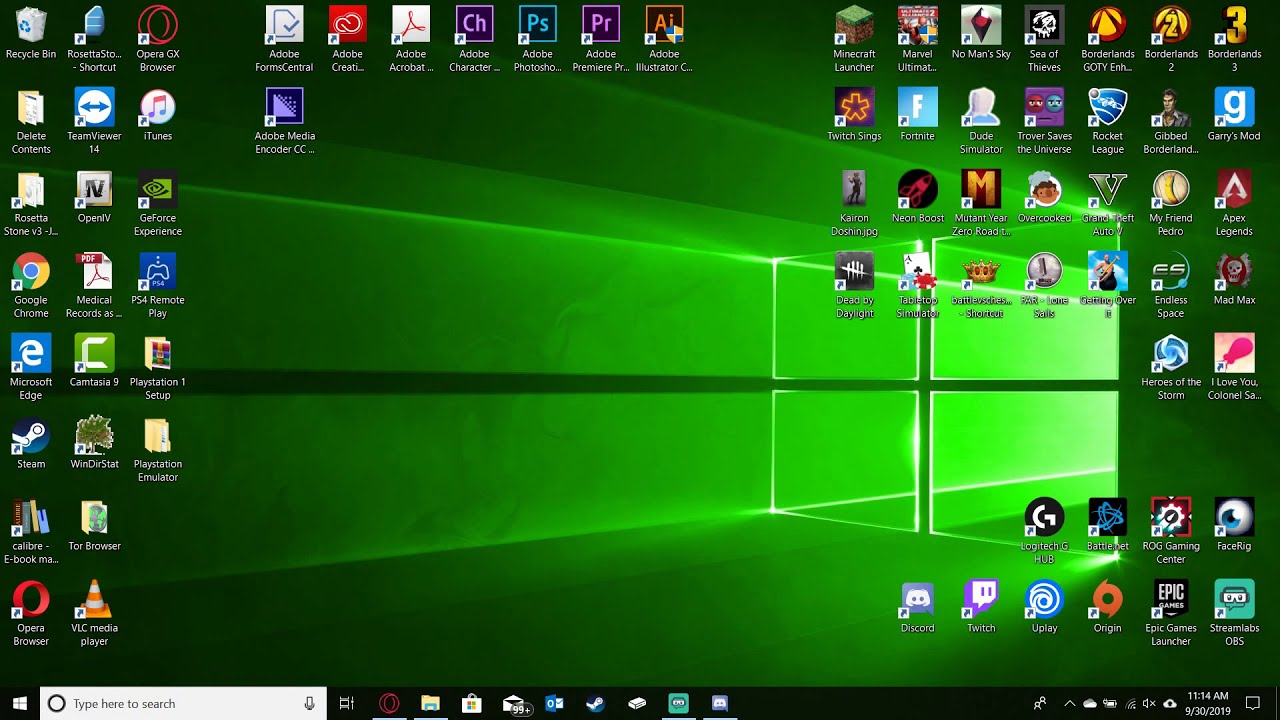
Task: Select the Discord desktop shortcut
Action: tap(917, 608)
